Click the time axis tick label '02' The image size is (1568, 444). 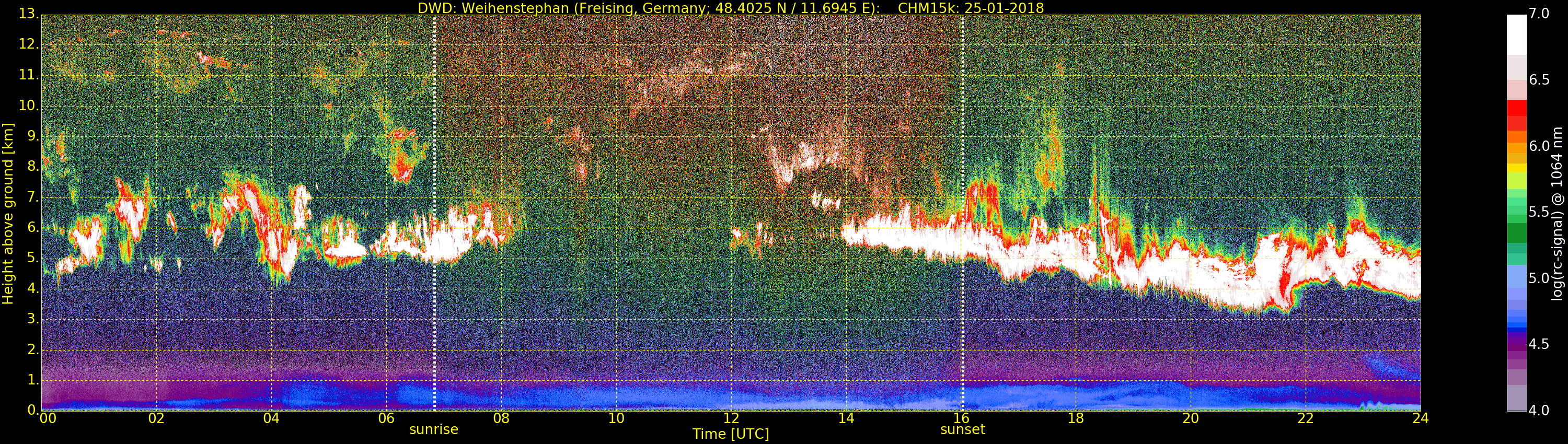click(x=156, y=418)
